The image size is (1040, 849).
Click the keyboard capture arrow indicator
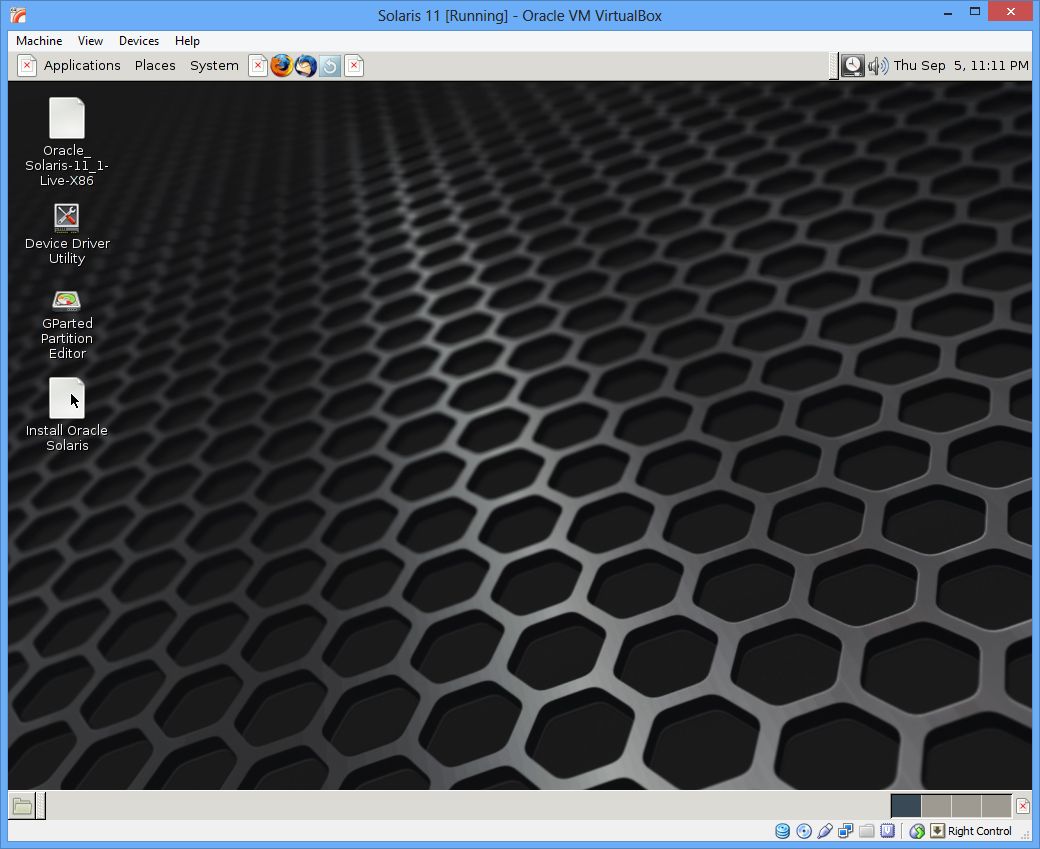[937, 831]
